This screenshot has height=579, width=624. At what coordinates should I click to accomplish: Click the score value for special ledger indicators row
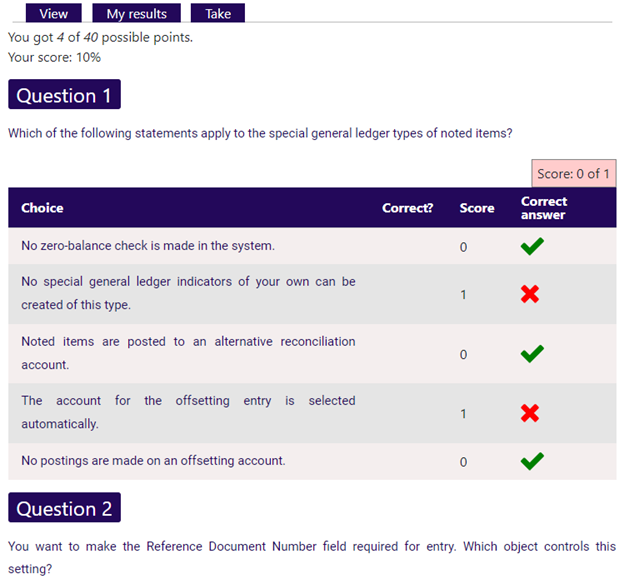[463, 295]
